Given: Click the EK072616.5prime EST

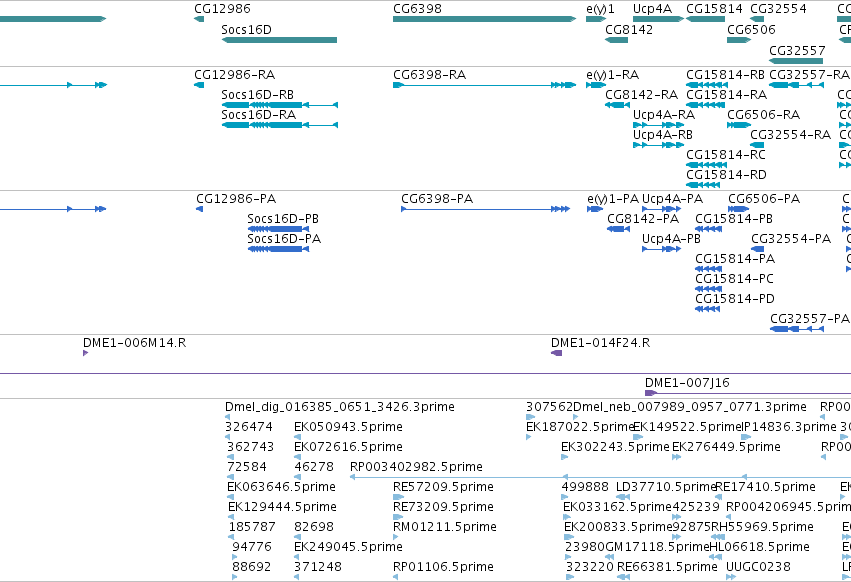Looking at the screenshot, I should pyautogui.click(x=297, y=457).
